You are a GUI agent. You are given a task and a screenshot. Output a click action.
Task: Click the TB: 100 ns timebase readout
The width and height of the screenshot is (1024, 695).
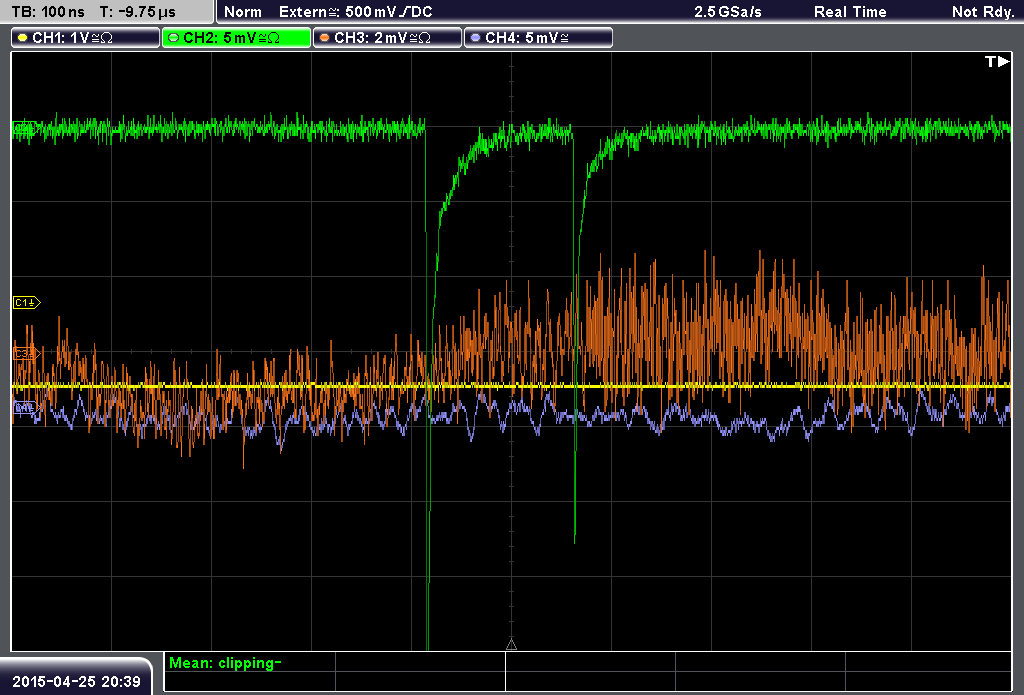pyautogui.click(x=48, y=12)
